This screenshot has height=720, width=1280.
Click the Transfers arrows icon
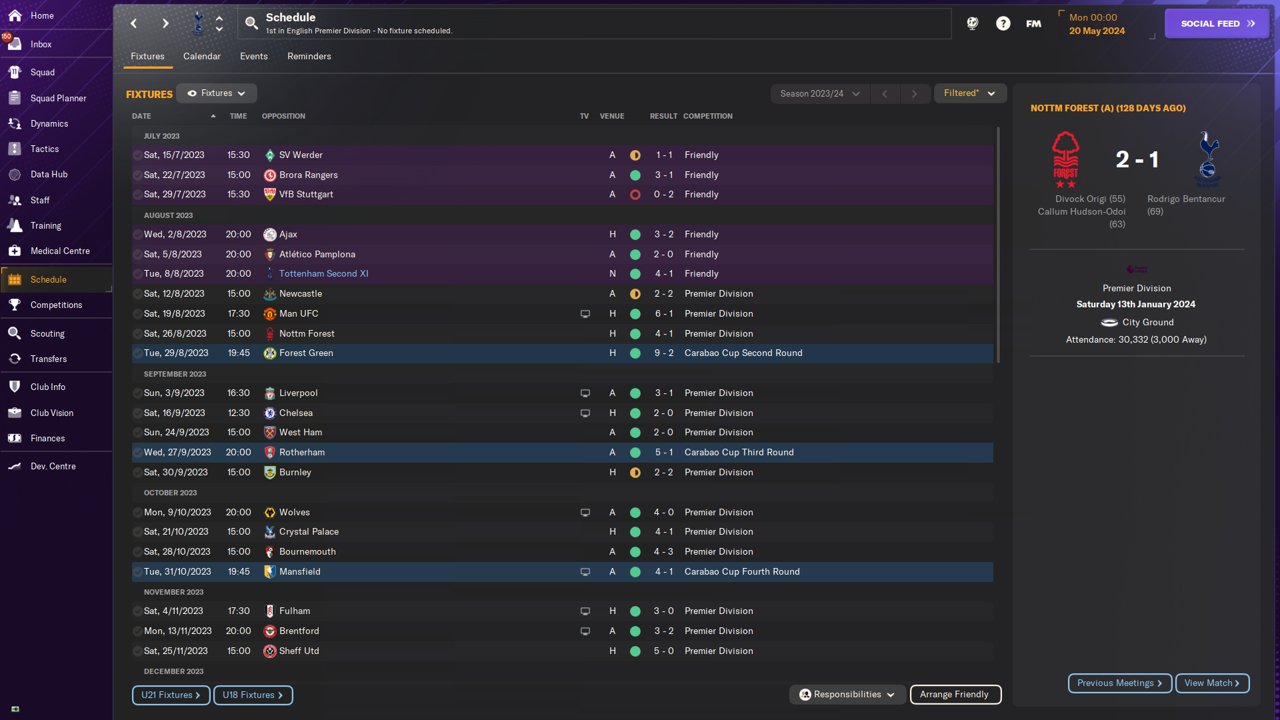point(14,359)
